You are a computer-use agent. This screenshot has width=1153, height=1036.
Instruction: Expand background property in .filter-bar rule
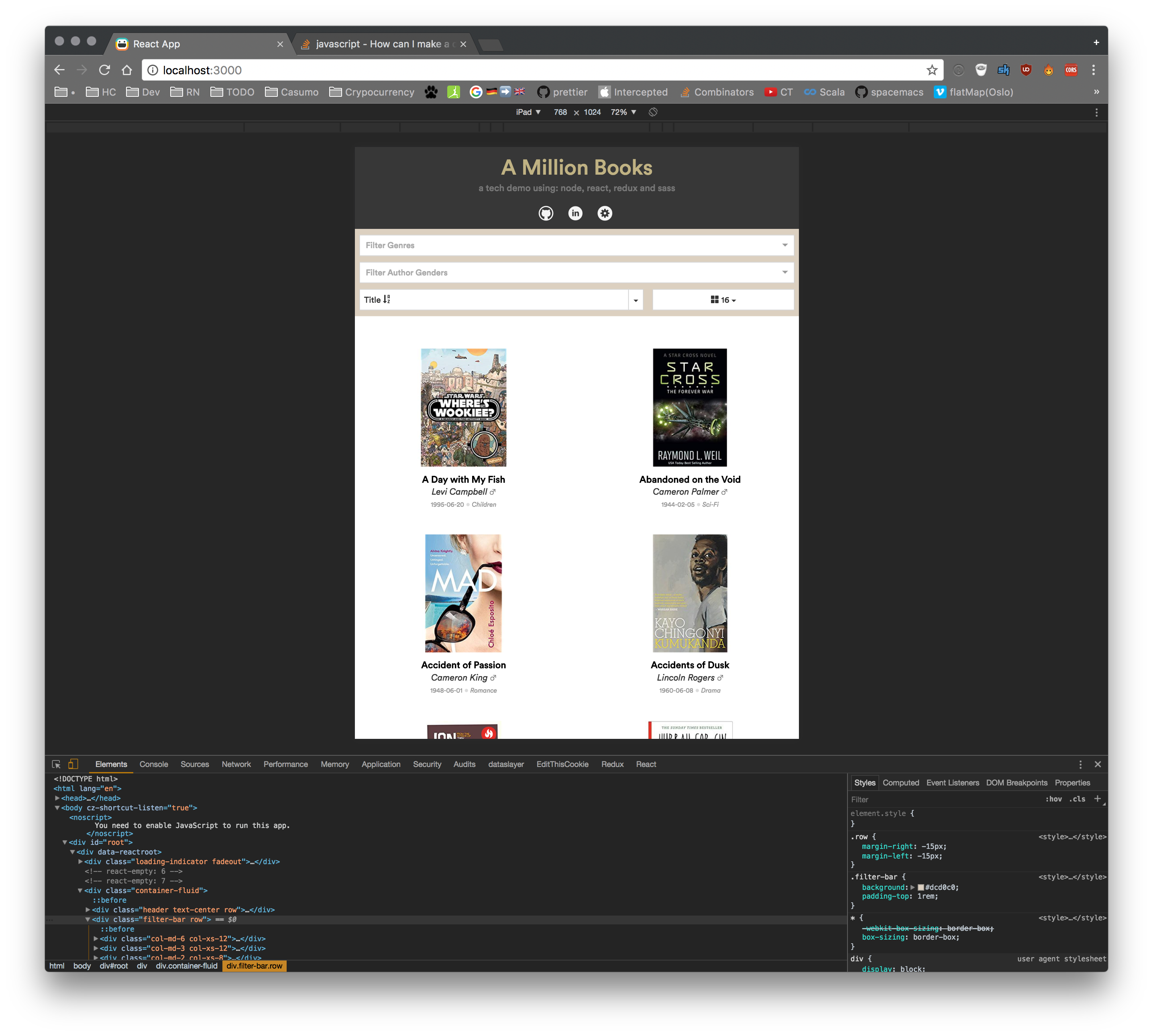coord(913,887)
